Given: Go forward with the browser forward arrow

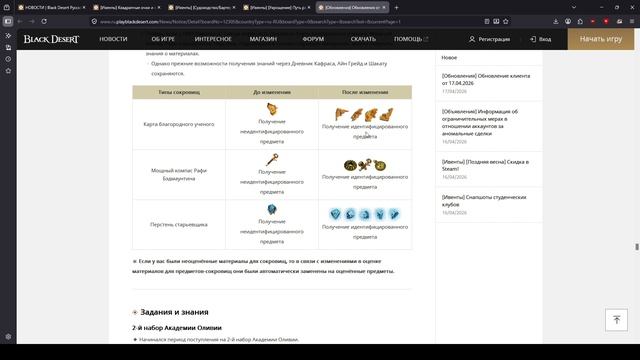Looking at the screenshot, I should coord(32,21).
